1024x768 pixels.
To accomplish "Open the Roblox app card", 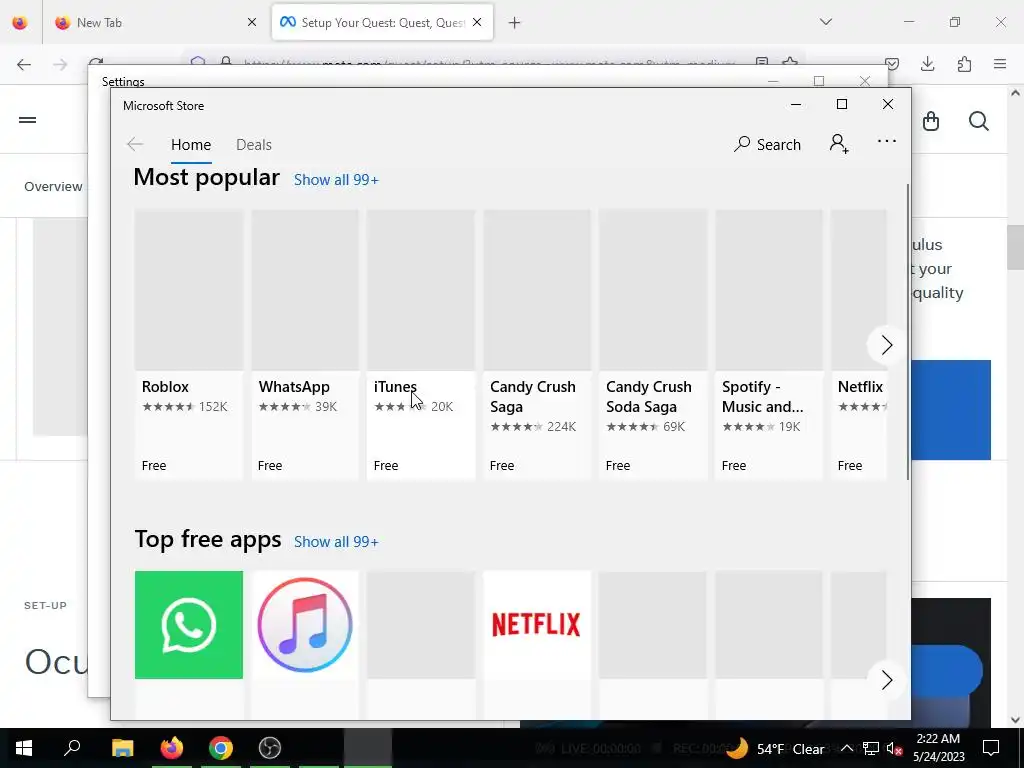I will pos(189,345).
